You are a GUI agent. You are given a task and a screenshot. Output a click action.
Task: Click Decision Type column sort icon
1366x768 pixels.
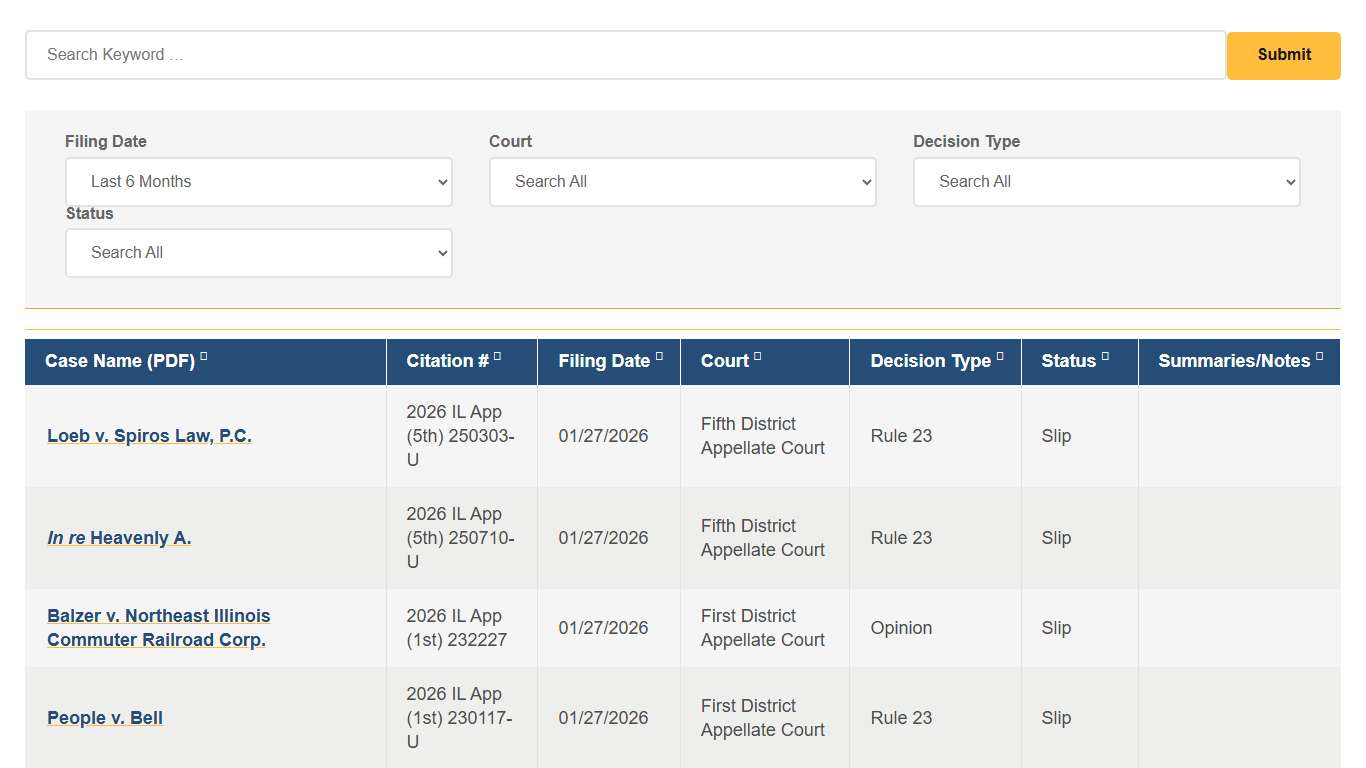pos(1000,356)
